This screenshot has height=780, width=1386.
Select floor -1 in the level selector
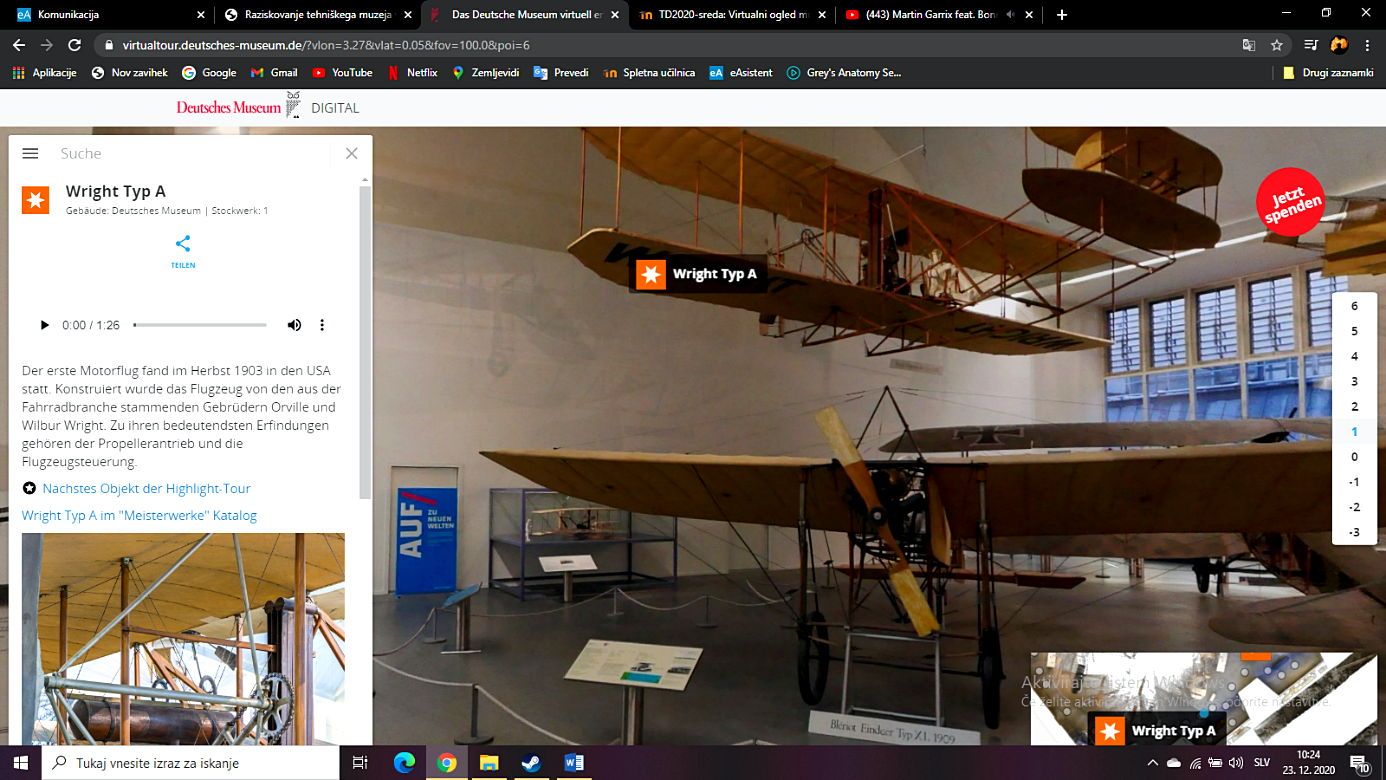1354,482
